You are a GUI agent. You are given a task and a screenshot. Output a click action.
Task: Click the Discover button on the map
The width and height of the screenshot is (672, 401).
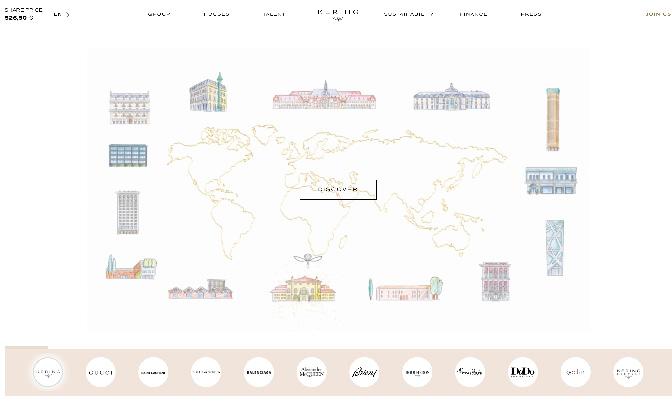pos(338,189)
